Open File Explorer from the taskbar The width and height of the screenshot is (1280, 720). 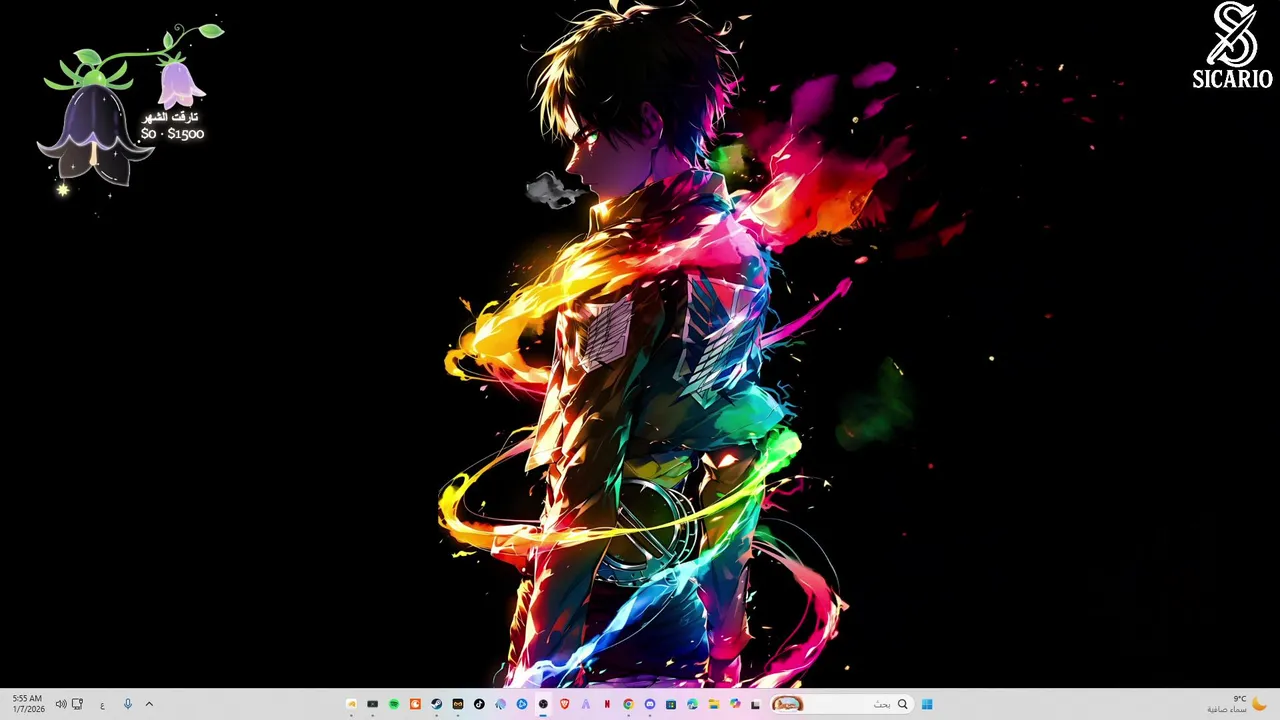(714, 704)
